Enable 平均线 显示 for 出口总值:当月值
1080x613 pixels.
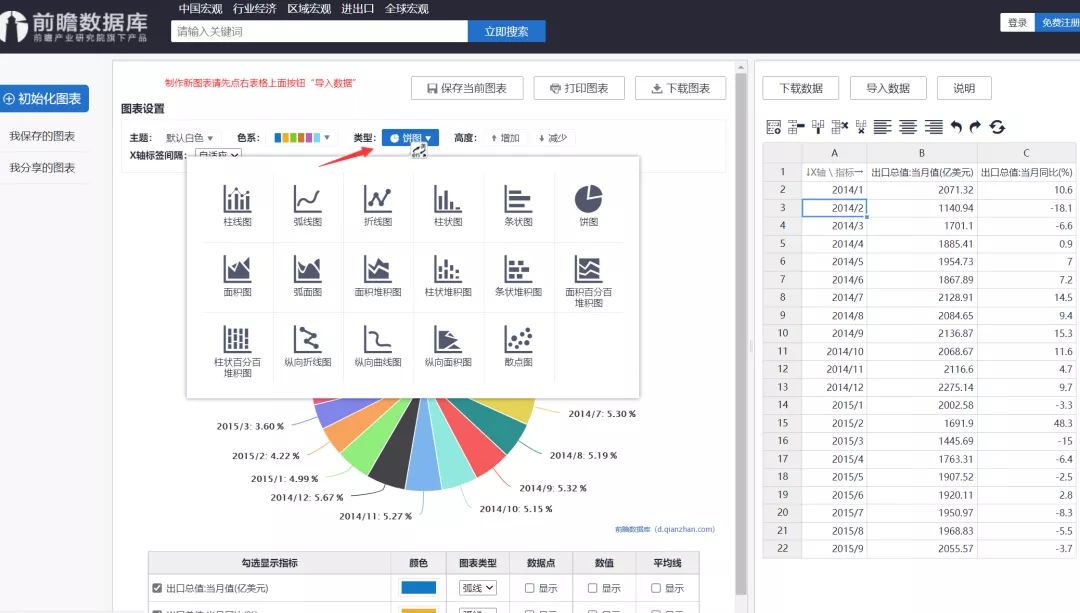point(656,588)
